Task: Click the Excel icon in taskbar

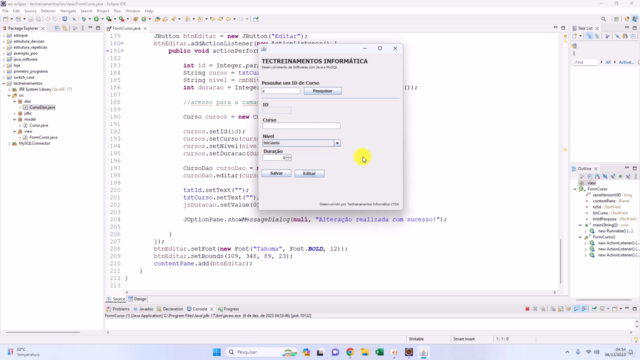Action: coord(380,352)
